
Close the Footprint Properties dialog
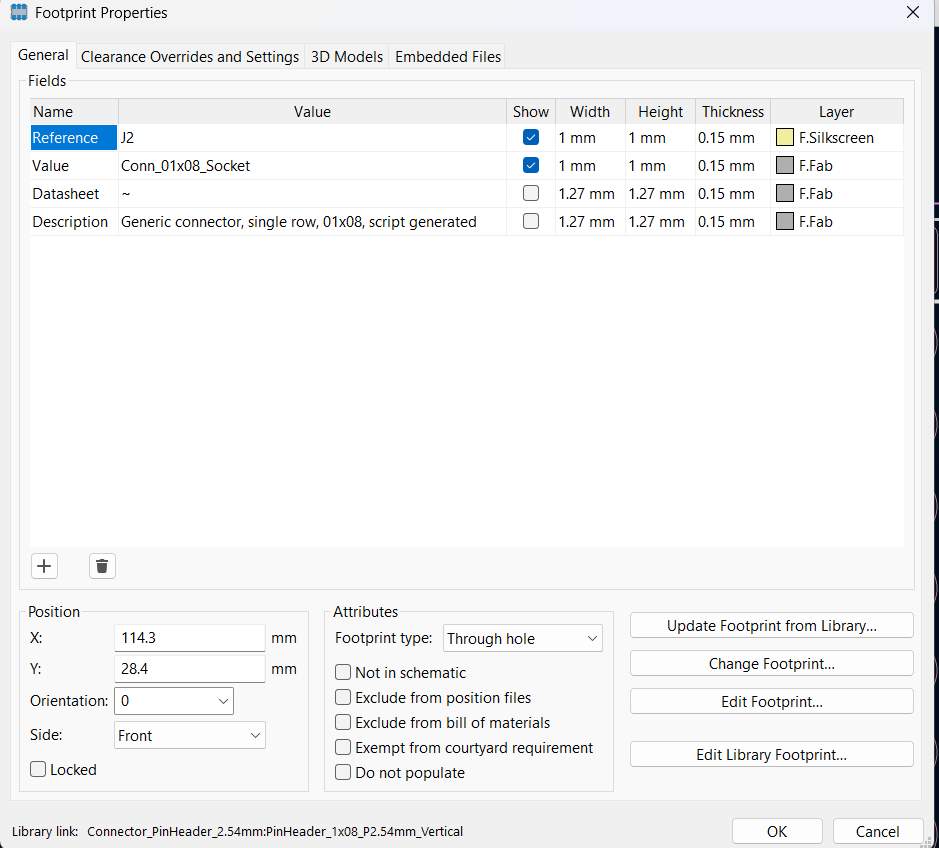click(x=912, y=12)
